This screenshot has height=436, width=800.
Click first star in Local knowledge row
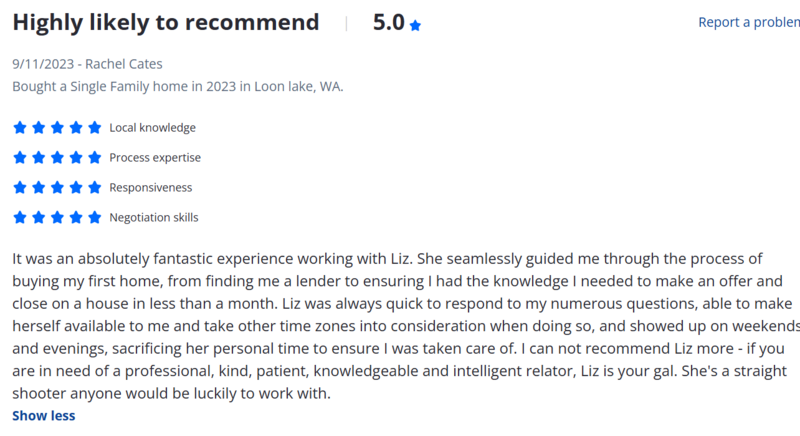point(19,128)
